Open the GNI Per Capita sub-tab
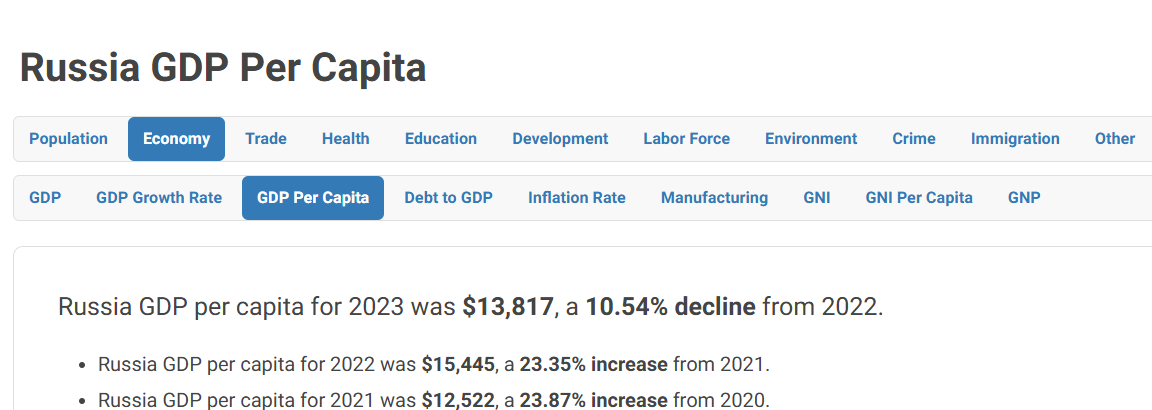The image size is (1152, 410). 919,198
